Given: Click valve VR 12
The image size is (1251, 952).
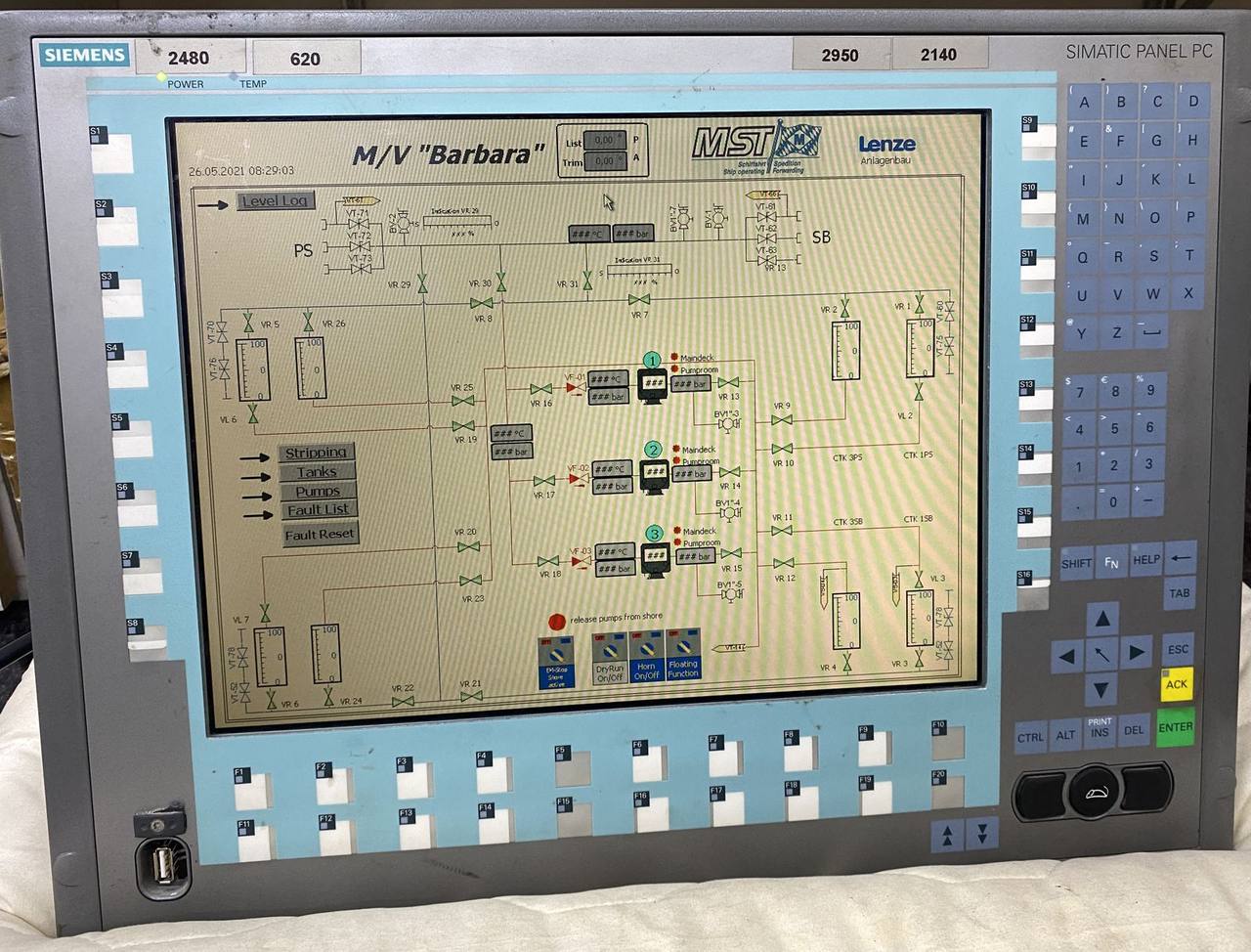Looking at the screenshot, I should tap(784, 564).
